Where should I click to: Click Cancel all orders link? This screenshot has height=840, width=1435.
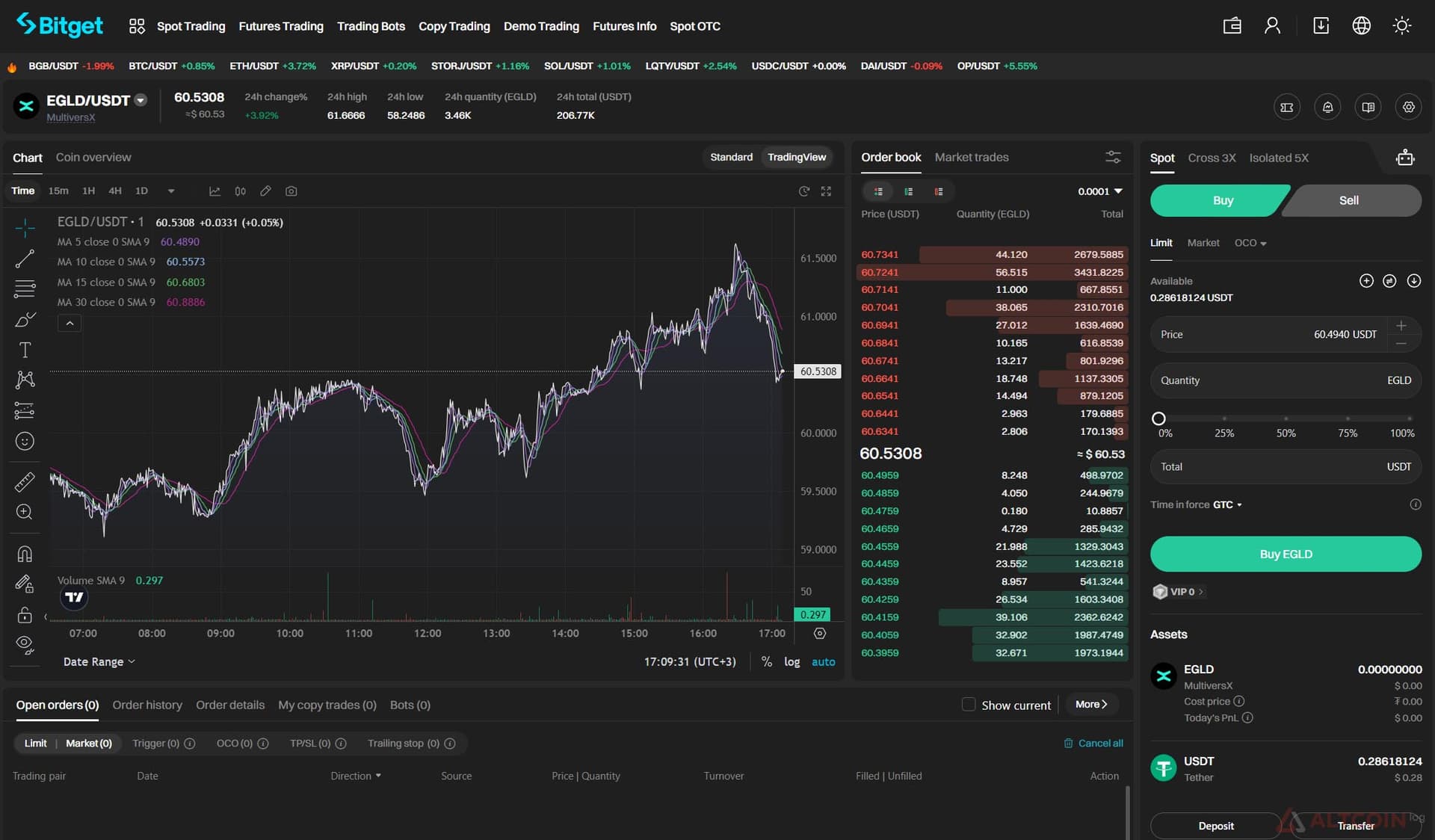point(1093,743)
